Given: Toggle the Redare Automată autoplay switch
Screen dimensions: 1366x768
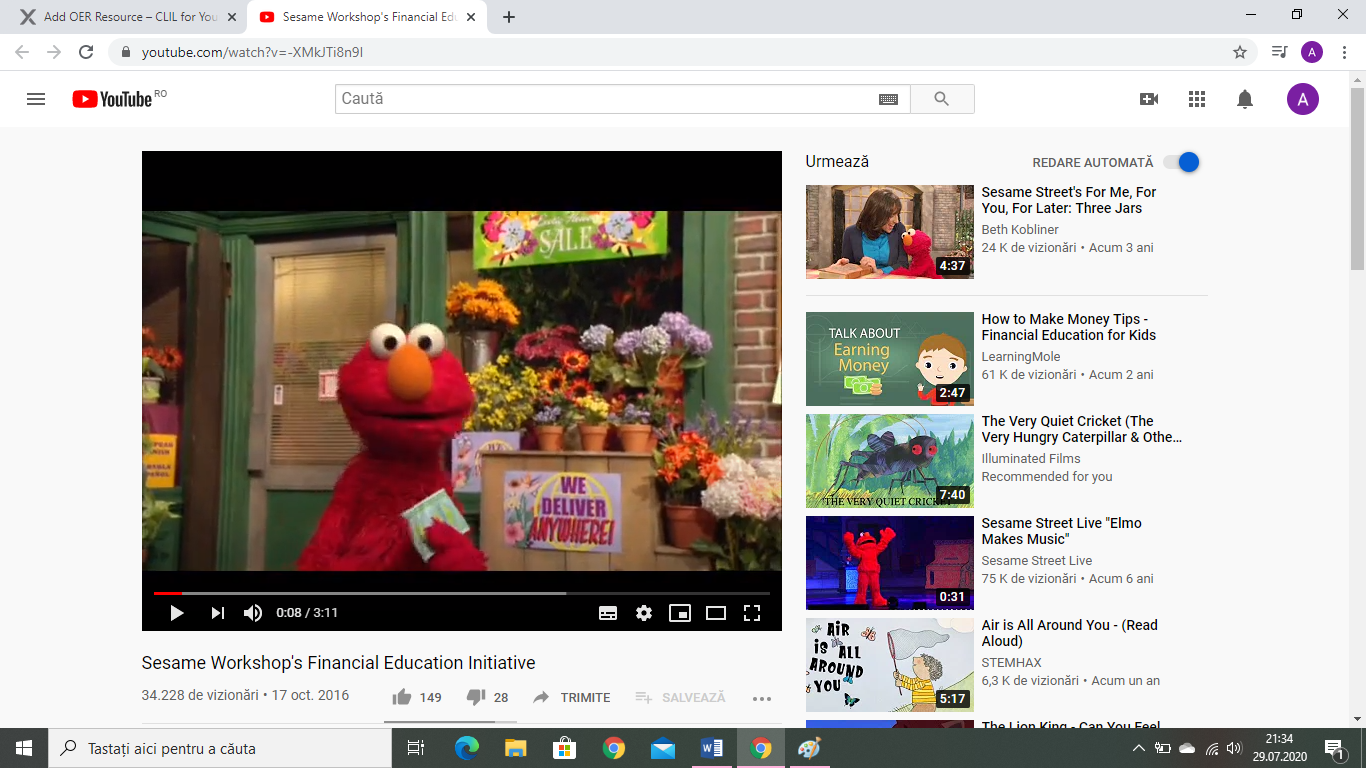Looking at the screenshot, I should coord(1181,162).
